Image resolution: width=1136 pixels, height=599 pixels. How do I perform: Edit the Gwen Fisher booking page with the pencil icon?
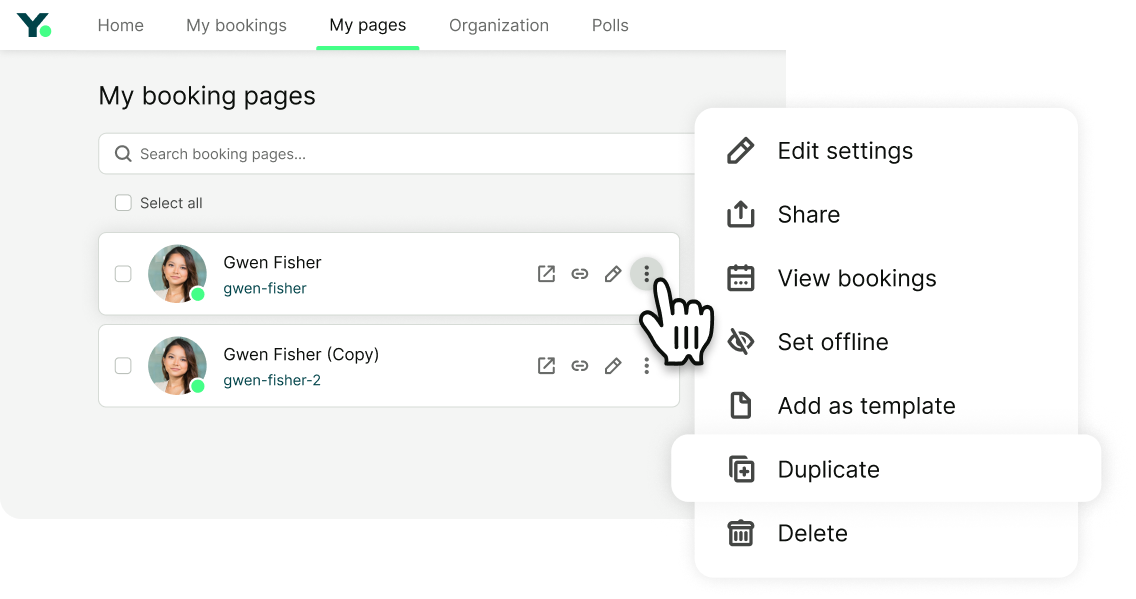pyautogui.click(x=613, y=273)
